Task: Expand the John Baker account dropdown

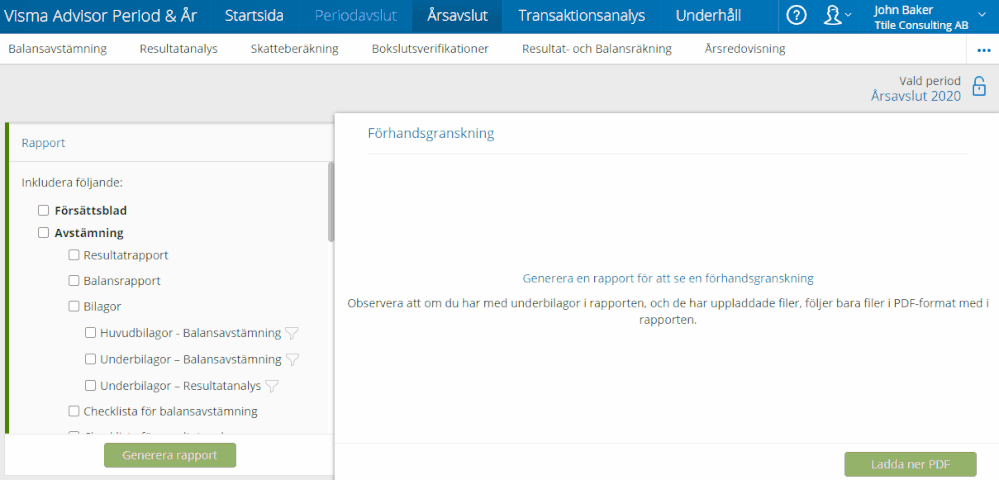Action: coord(979,15)
